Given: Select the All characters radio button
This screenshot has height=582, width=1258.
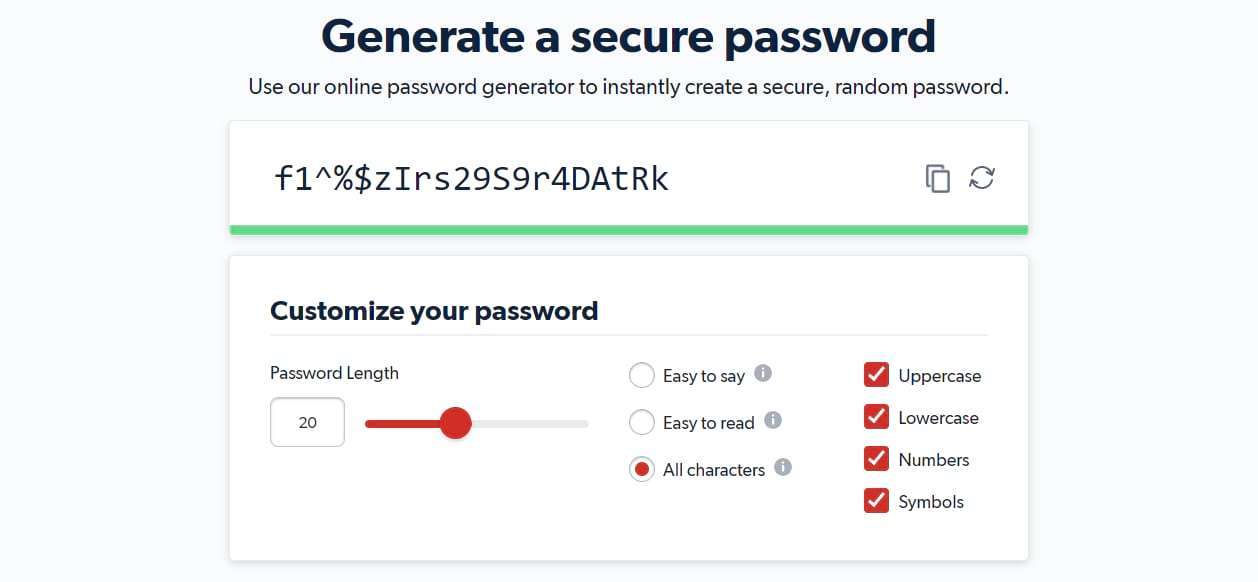Looking at the screenshot, I should pyautogui.click(x=642, y=469).
